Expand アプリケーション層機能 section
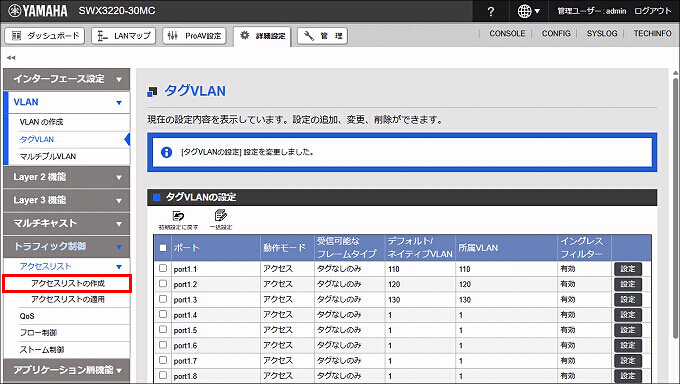Image resolution: width=680 pixels, height=384 pixels. tap(66, 370)
